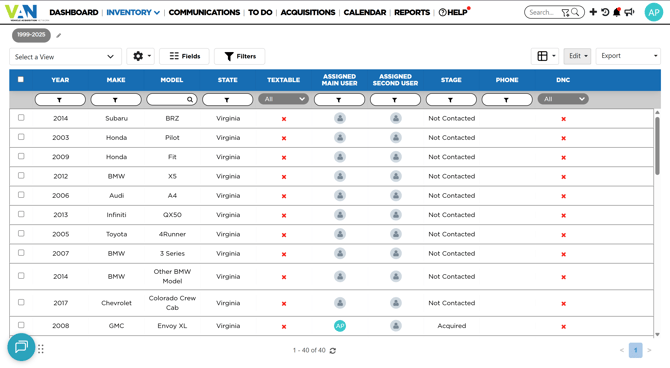Viewport: 670px width, 368px height.
Task: Click second user icon for Honda Pilot
Action: (396, 138)
